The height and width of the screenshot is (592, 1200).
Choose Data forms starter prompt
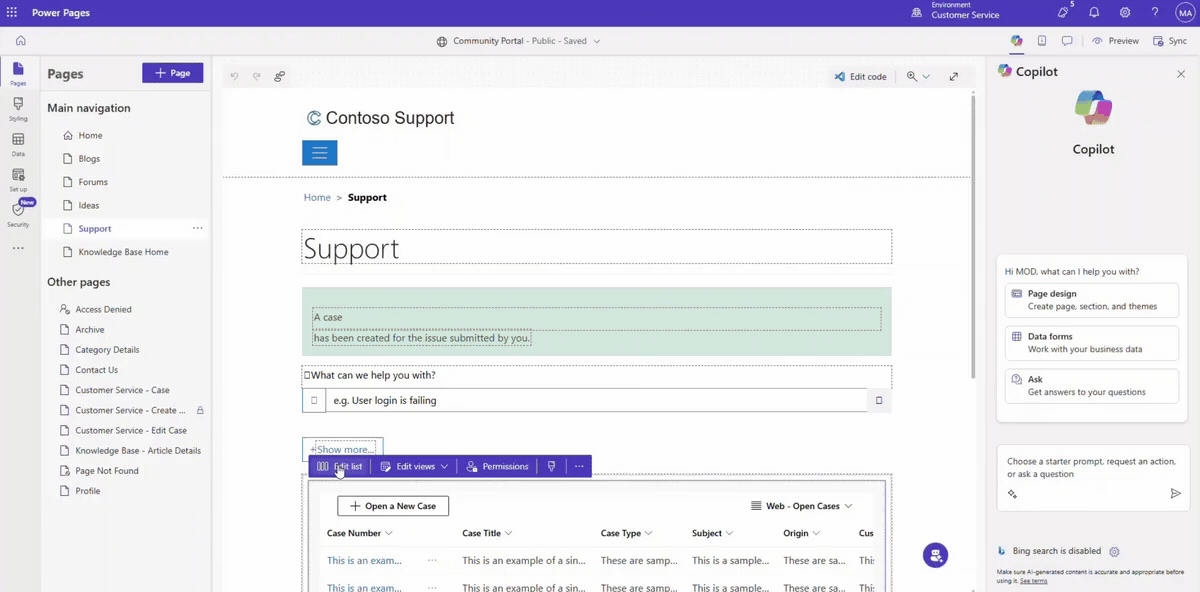1091,343
